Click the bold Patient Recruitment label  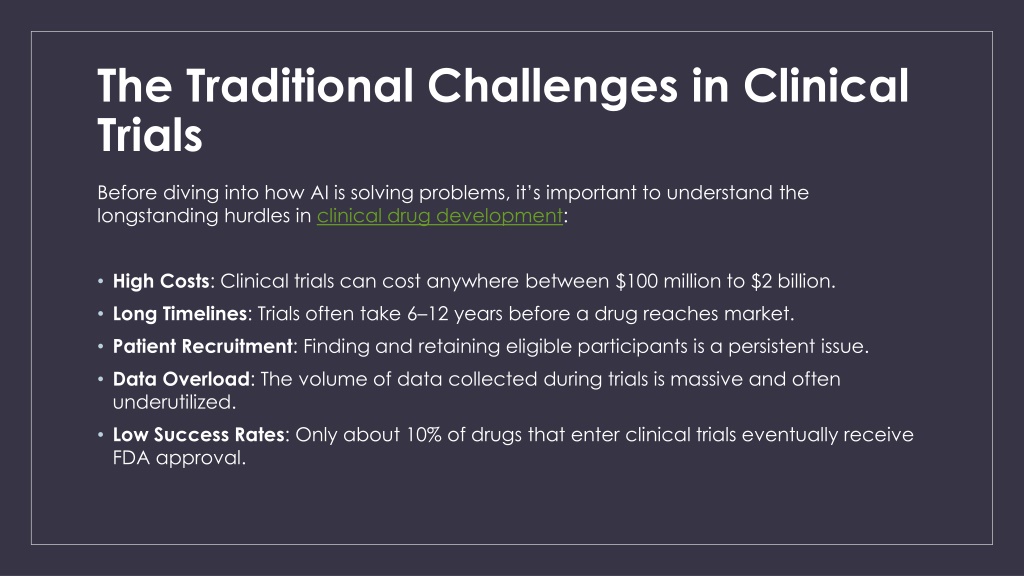click(202, 346)
